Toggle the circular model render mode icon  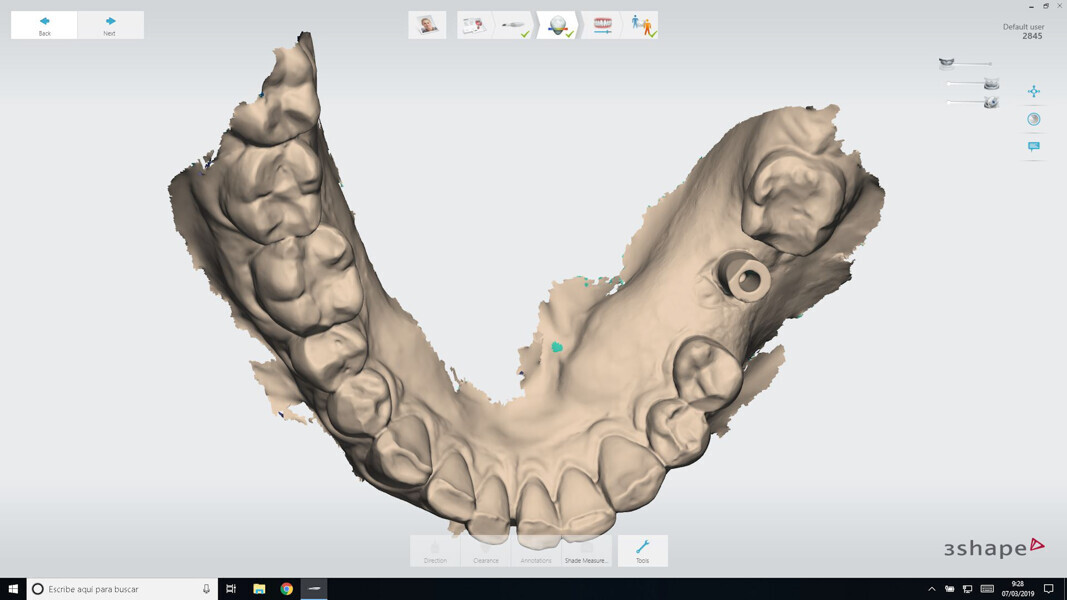[x=1034, y=119]
